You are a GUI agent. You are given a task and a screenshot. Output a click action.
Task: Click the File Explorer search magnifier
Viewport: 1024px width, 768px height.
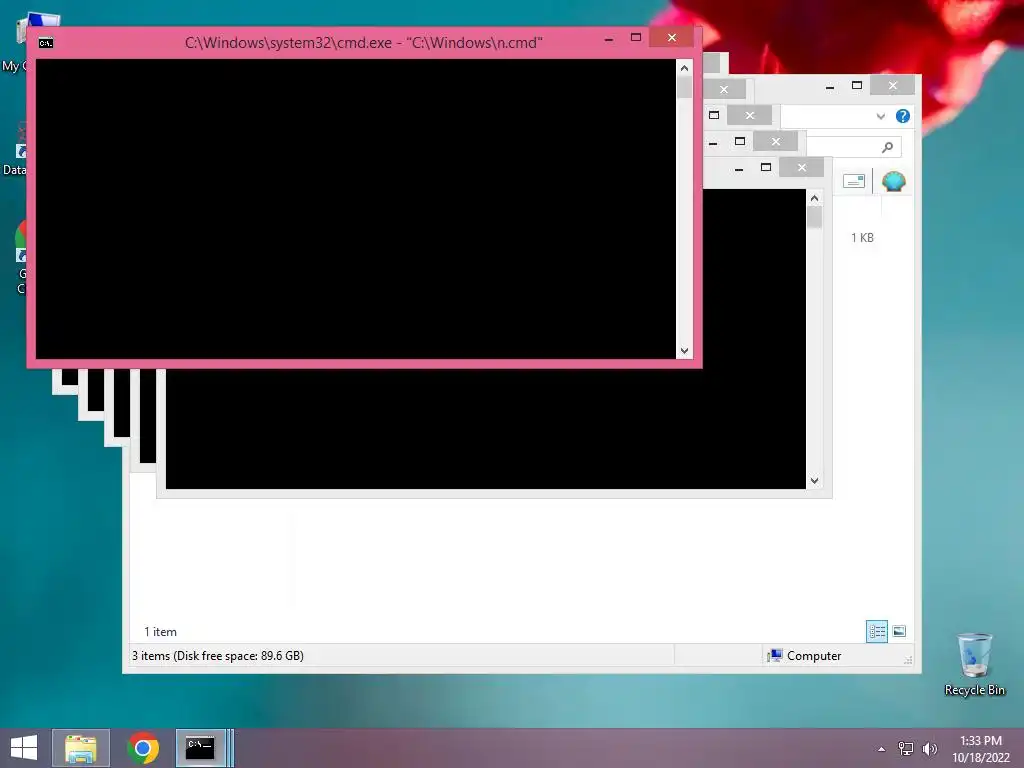(887, 147)
